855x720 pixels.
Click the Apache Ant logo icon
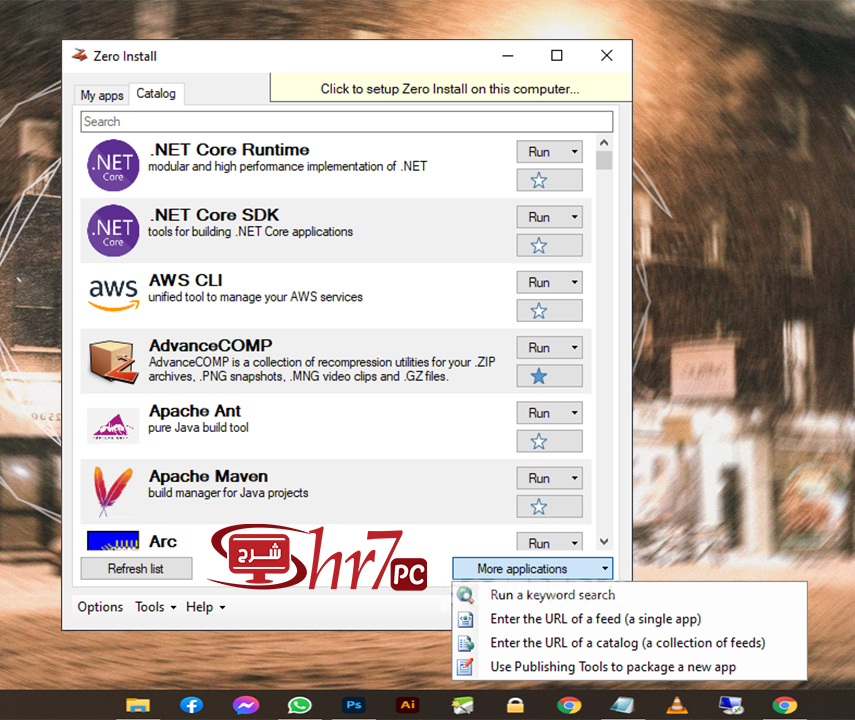point(113,426)
